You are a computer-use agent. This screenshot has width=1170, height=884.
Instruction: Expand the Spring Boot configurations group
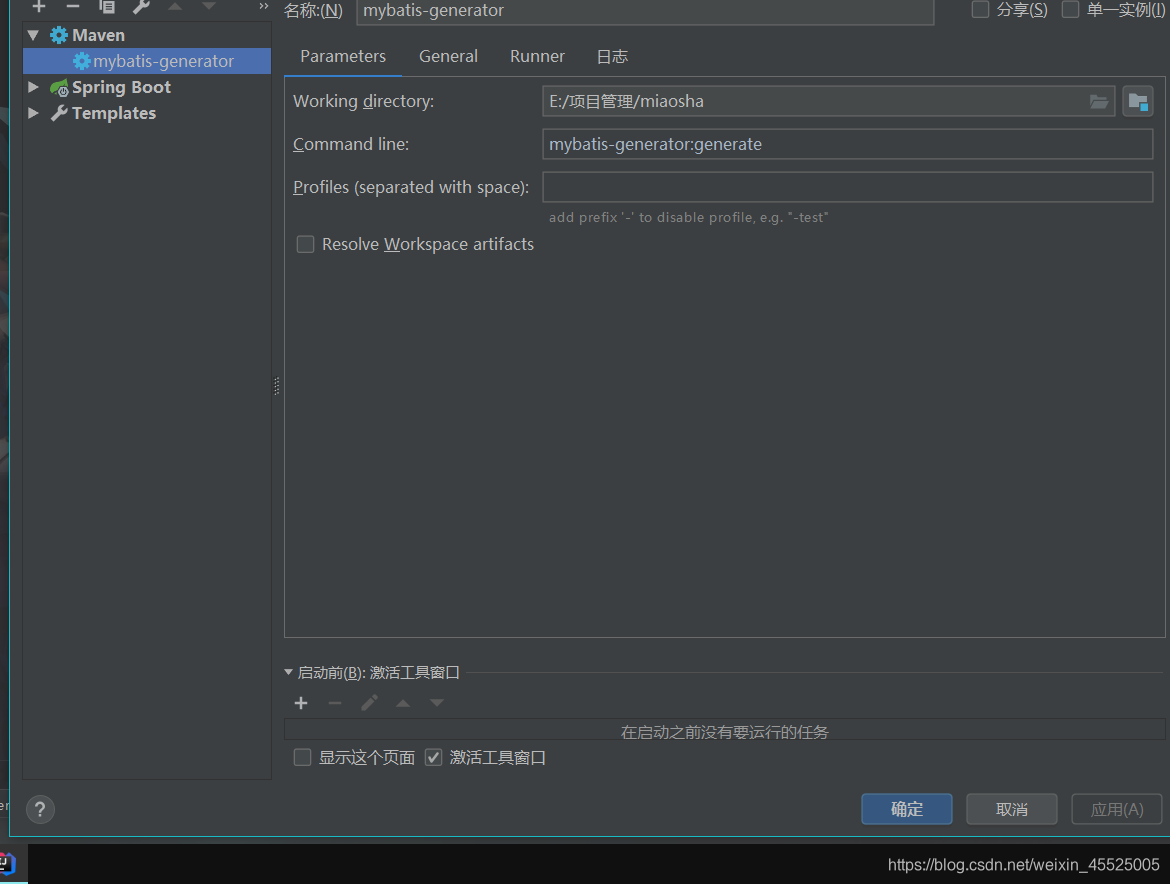pyautogui.click(x=33, y=87)
